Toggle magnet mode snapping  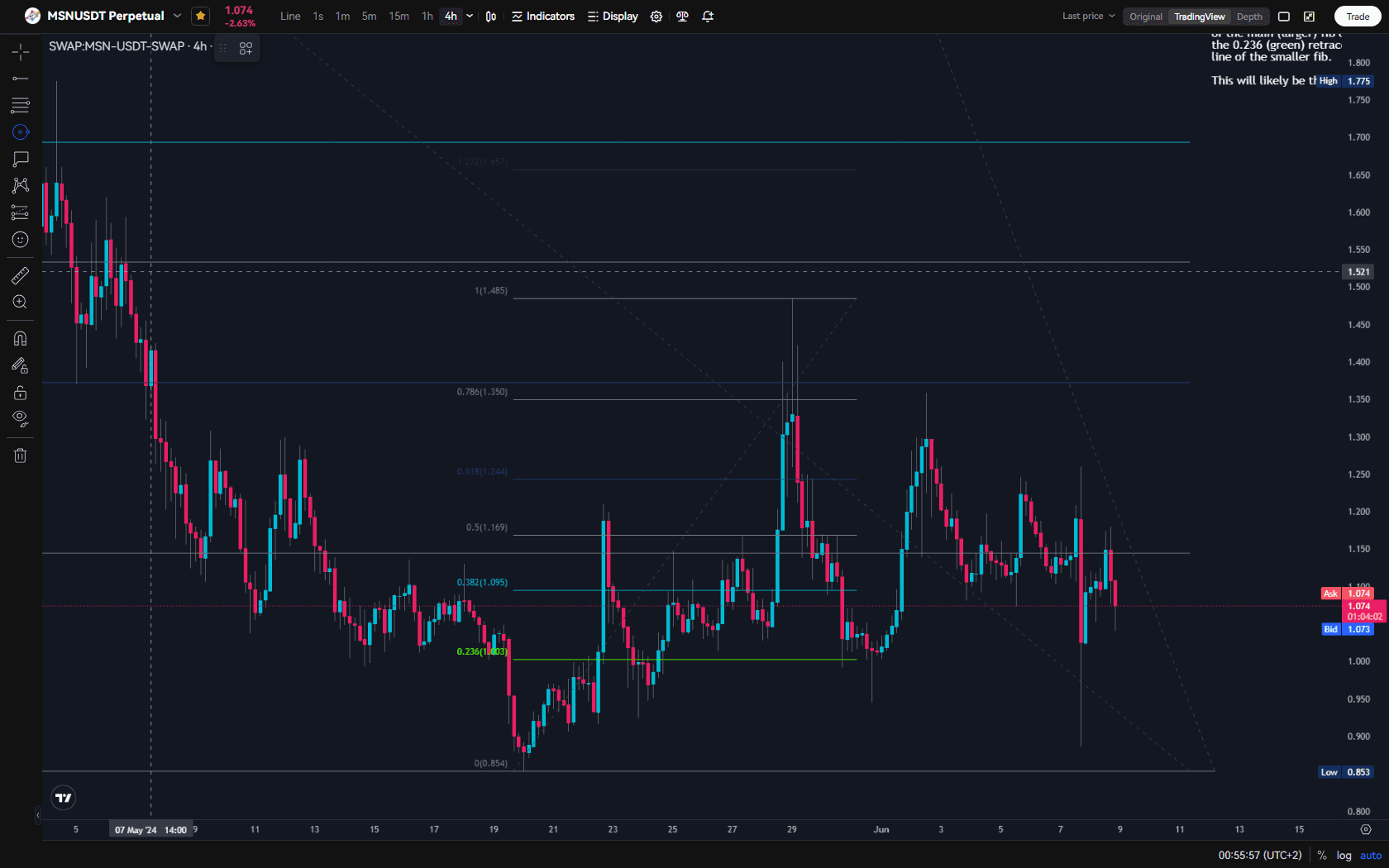point(21,339)
